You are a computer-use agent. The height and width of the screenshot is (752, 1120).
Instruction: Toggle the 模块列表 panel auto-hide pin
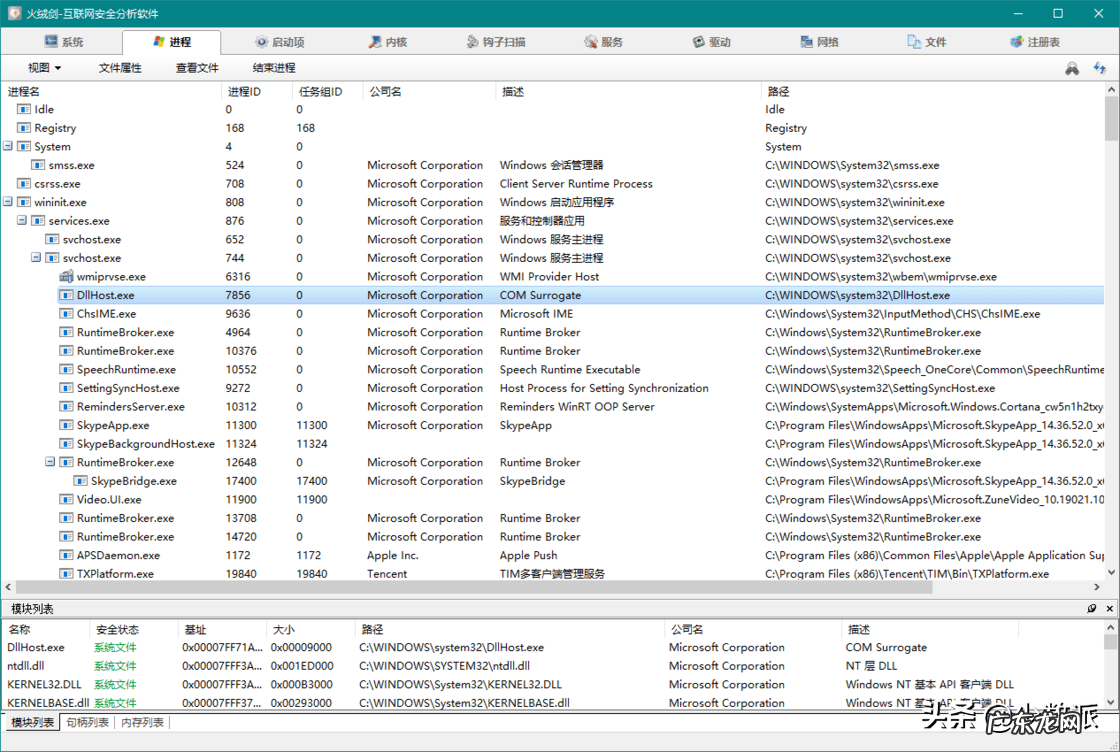pyautogui.click(x=1092, y=608)
